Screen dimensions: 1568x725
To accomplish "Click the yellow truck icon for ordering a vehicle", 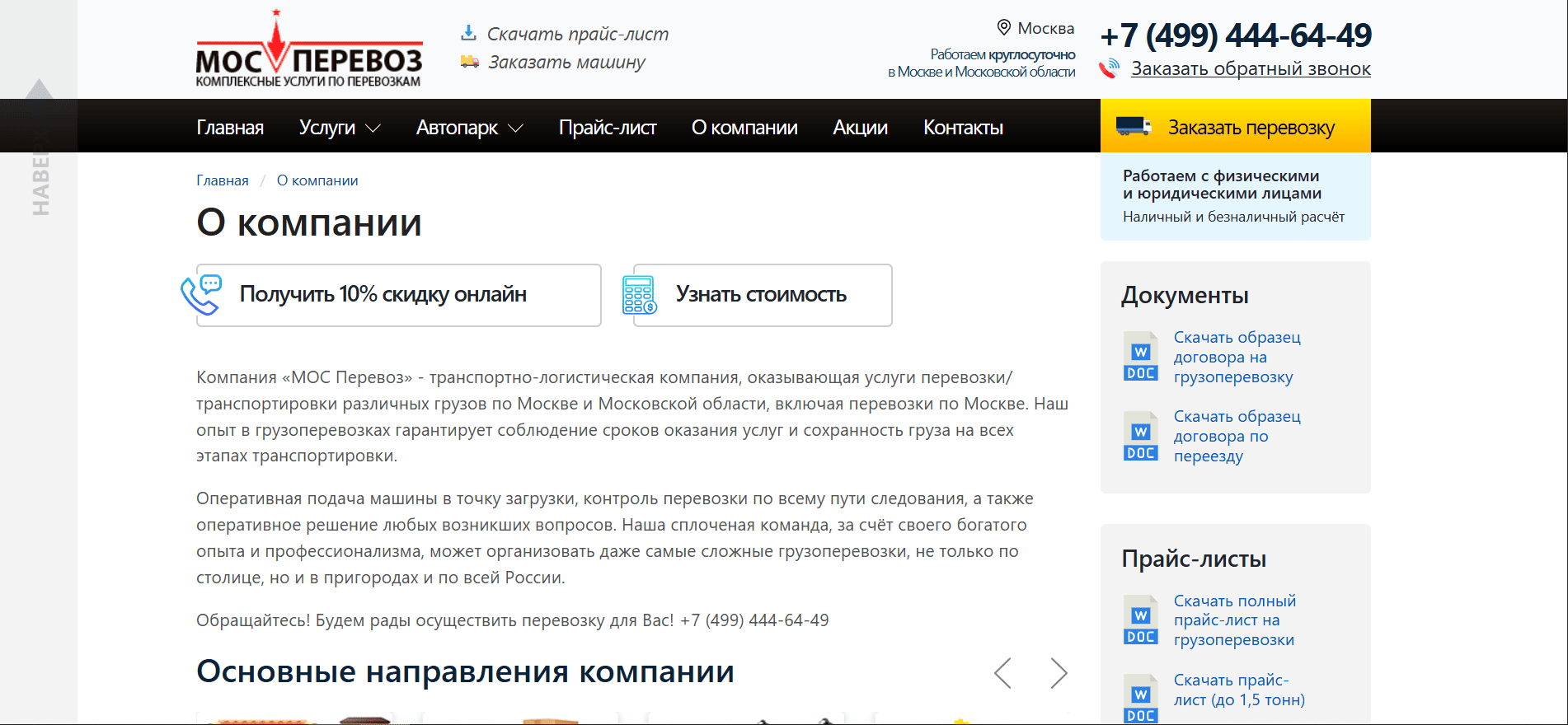I will coord(469,62).
